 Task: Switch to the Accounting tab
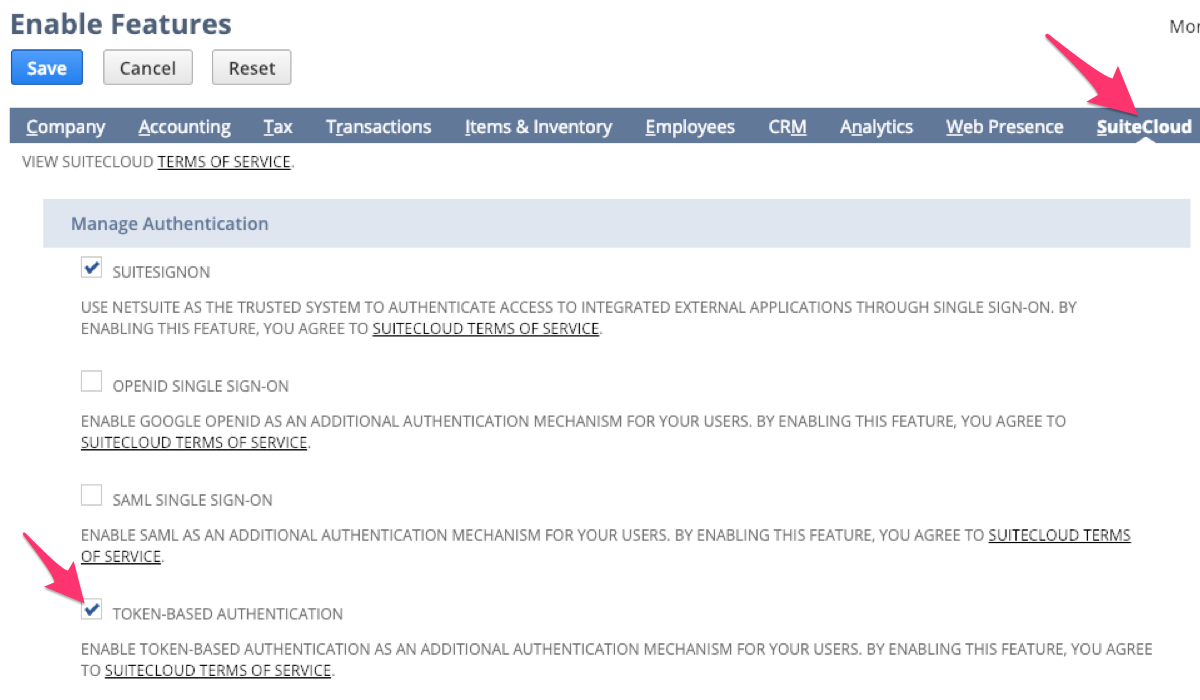click(185, 127)
